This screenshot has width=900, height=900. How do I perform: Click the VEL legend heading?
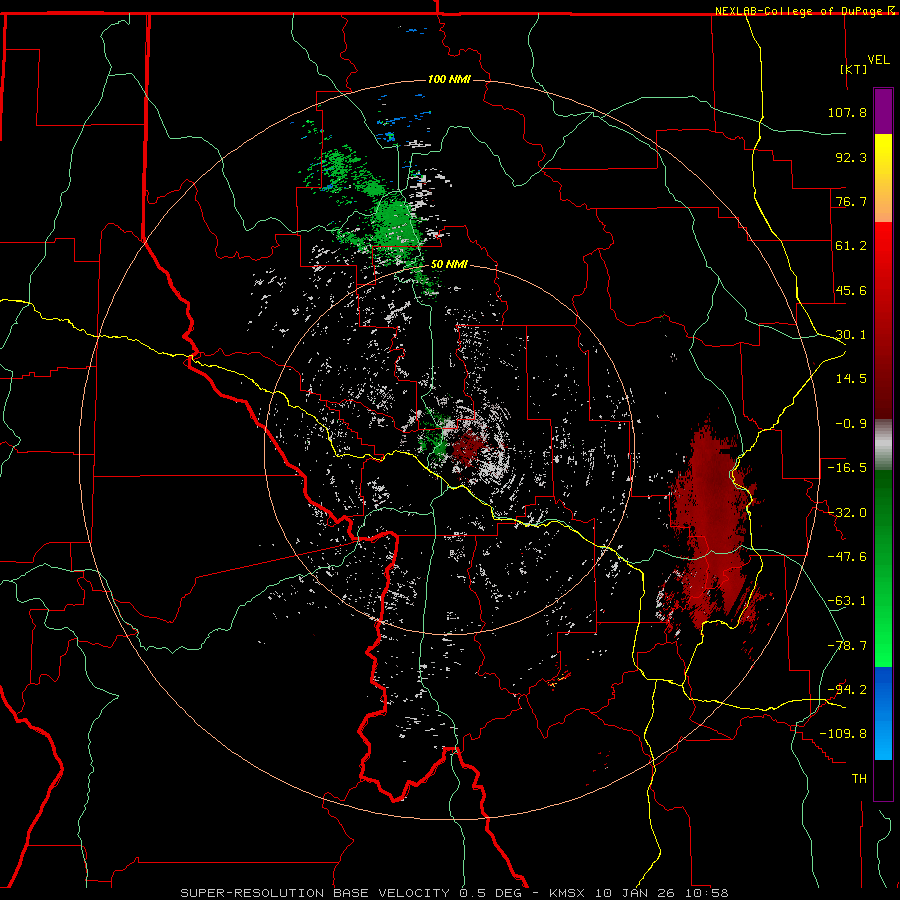tap(878, 60)
